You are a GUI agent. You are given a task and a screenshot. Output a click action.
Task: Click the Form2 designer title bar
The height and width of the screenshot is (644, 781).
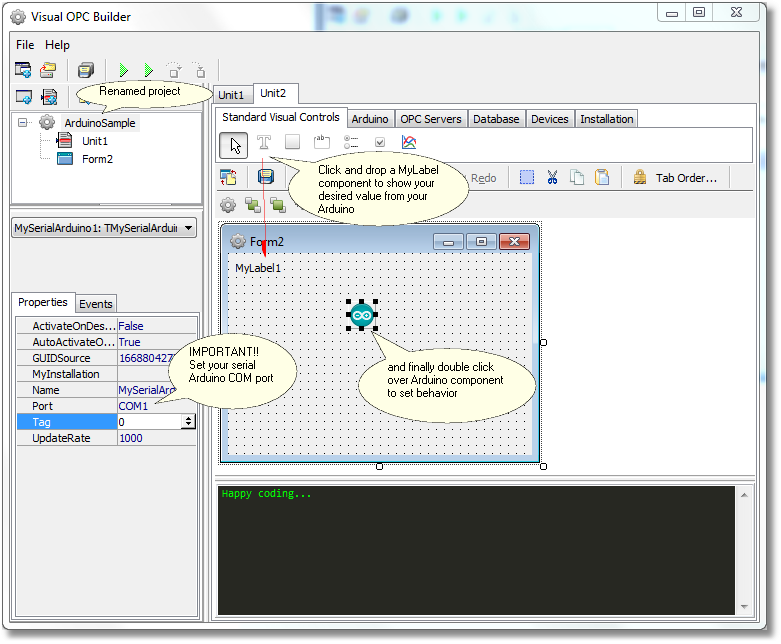click(379, 242)
